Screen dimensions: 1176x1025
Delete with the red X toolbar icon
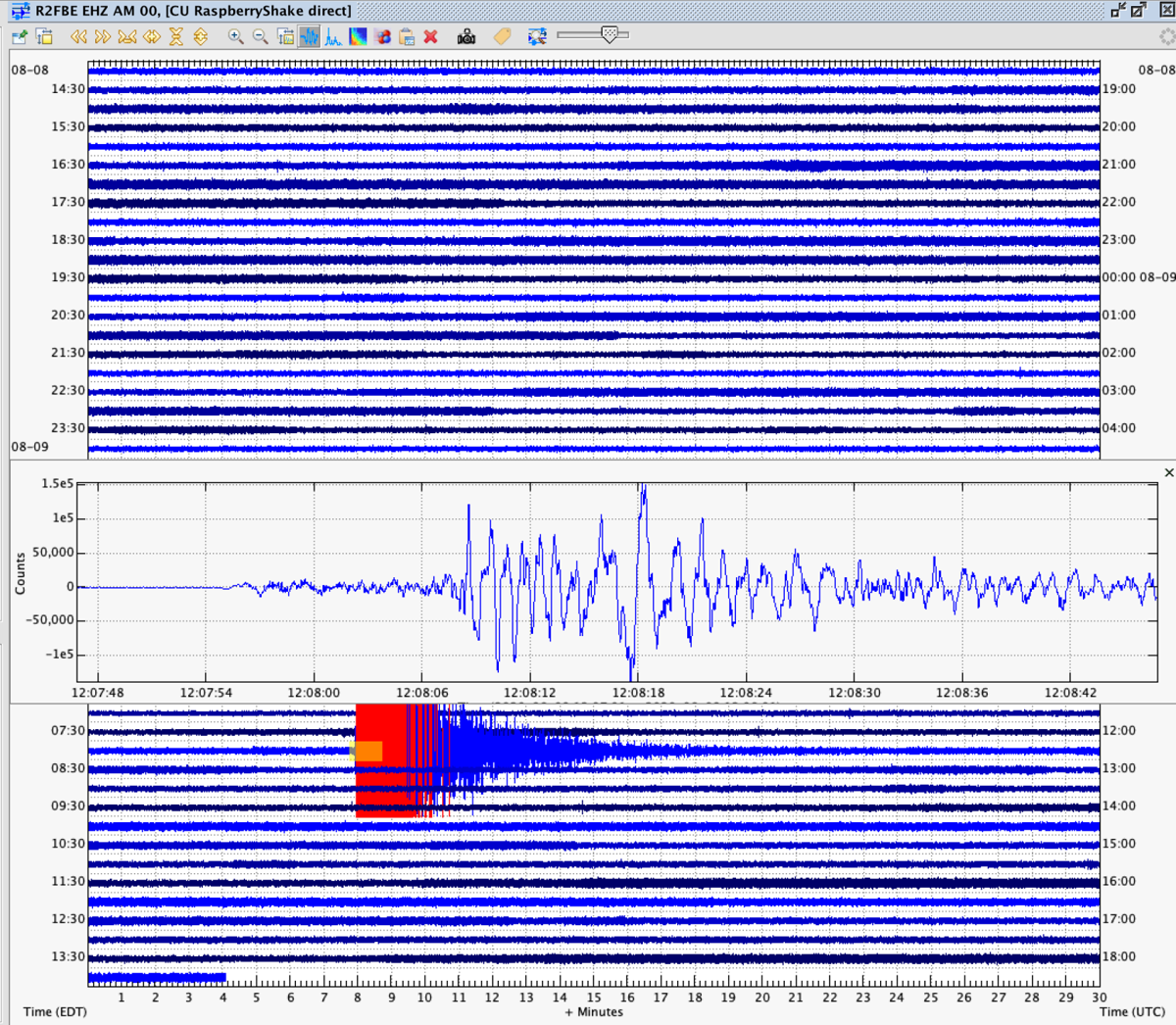tap(430, 36)
